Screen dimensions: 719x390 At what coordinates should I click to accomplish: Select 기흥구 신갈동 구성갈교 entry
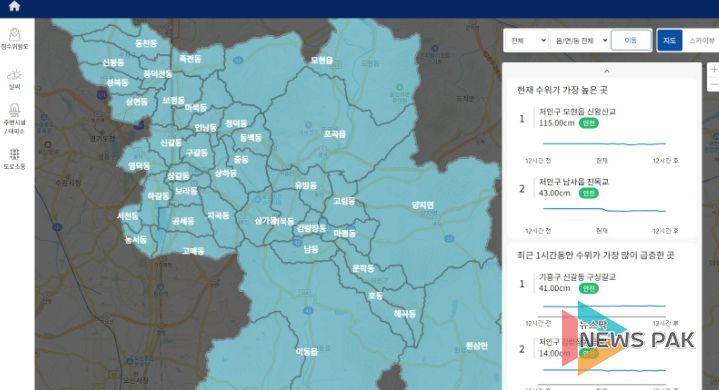(577, 277)
